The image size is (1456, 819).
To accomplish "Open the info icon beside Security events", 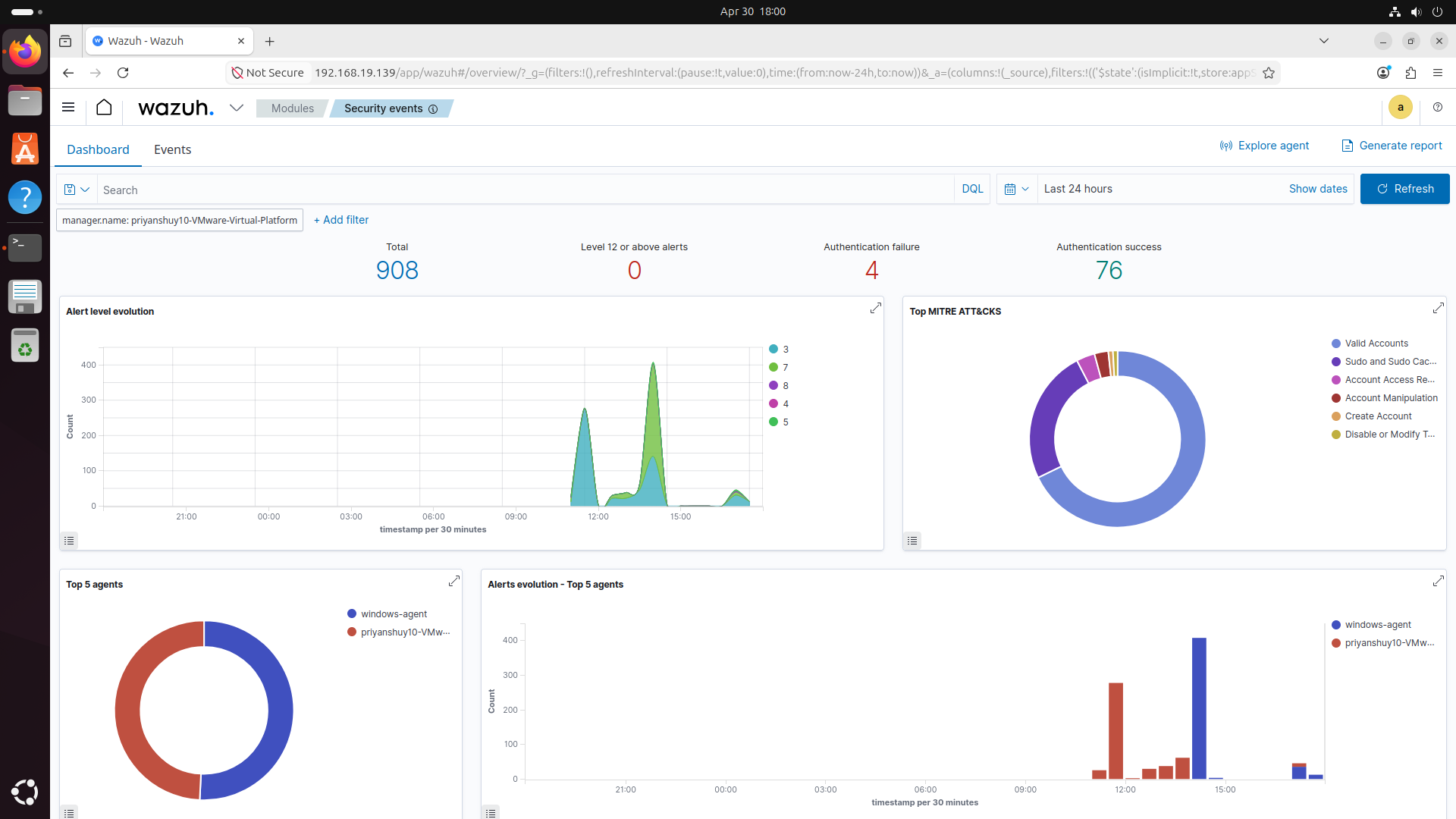I will (433, 109).
